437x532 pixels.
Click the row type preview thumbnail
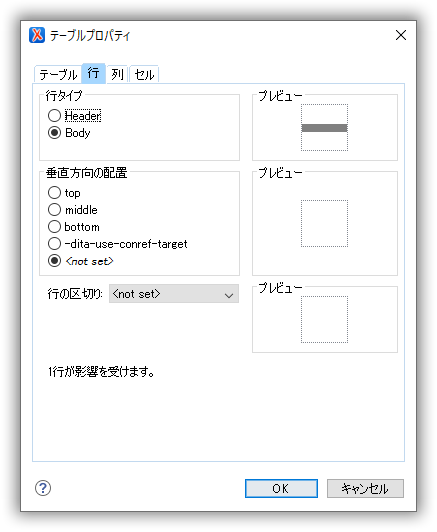(324, 128)
